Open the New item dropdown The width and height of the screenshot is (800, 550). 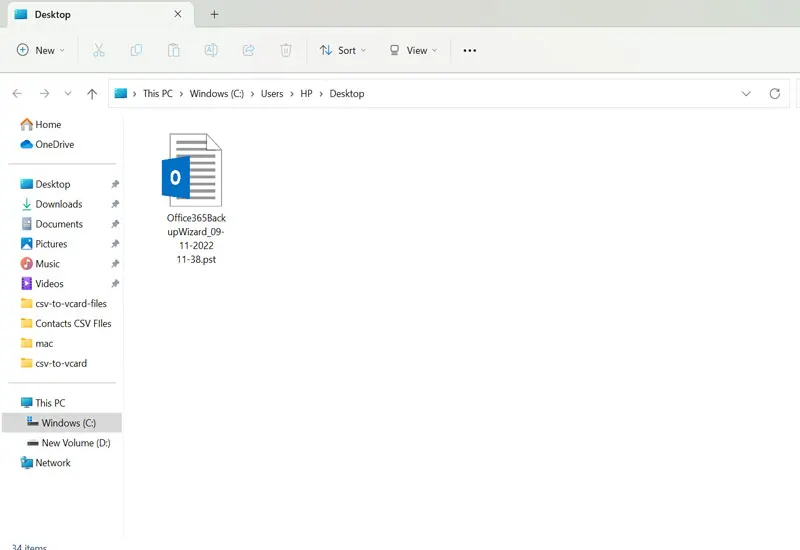(41, 50)
